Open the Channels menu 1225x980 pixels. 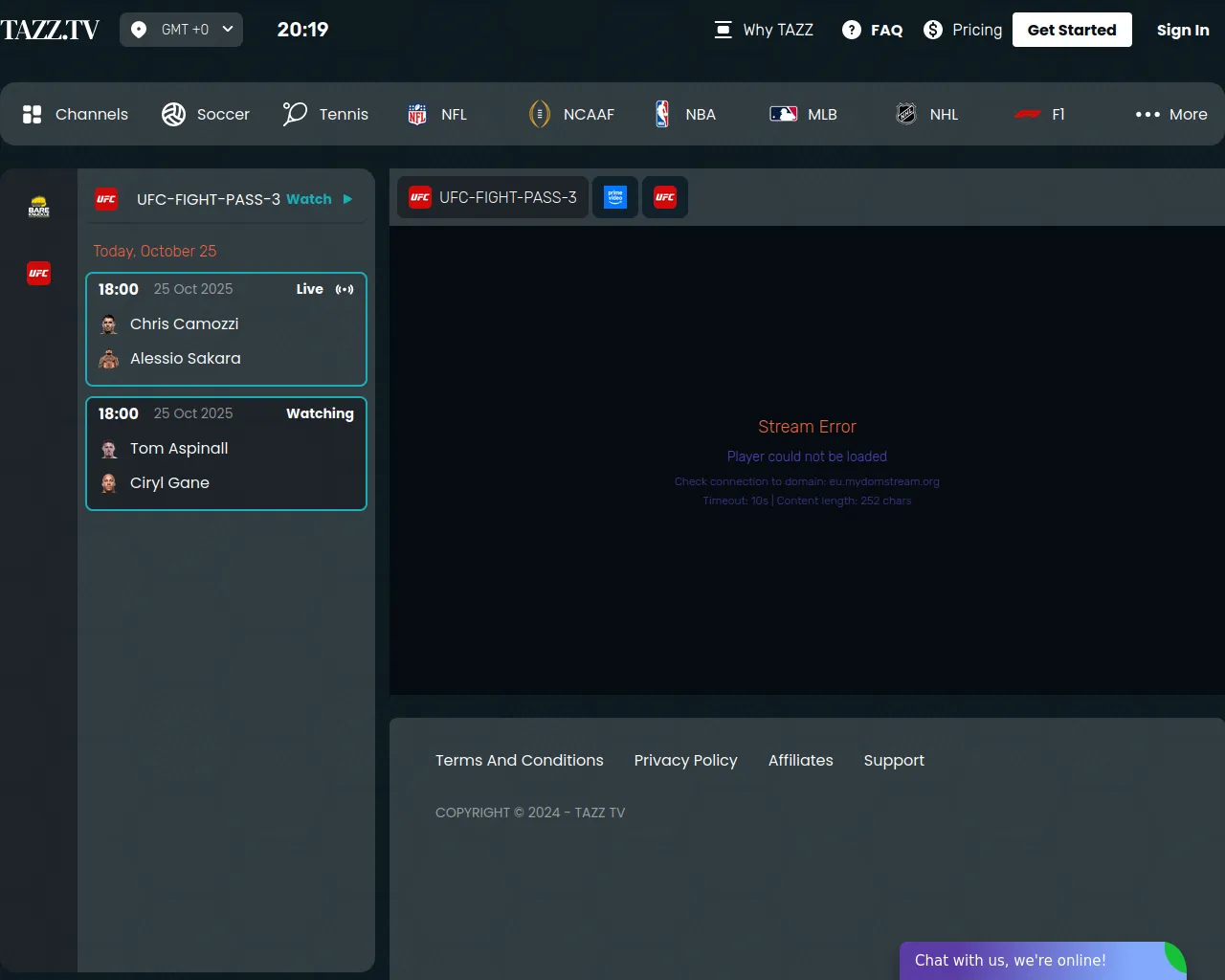coord(75,114)
